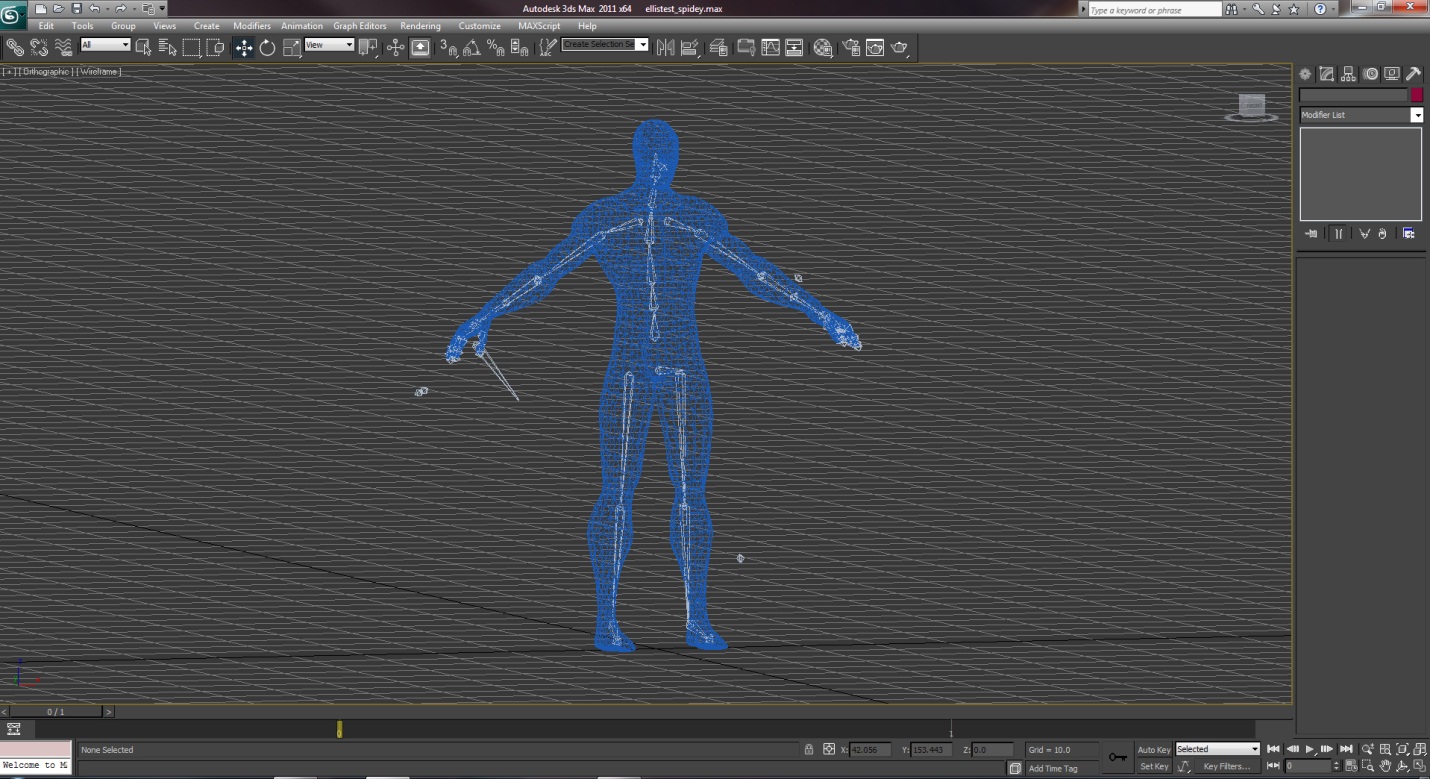This screenshot has height=779, width=1430.
Task: Toggle the Auto Key button
Action: [1153, 749]
